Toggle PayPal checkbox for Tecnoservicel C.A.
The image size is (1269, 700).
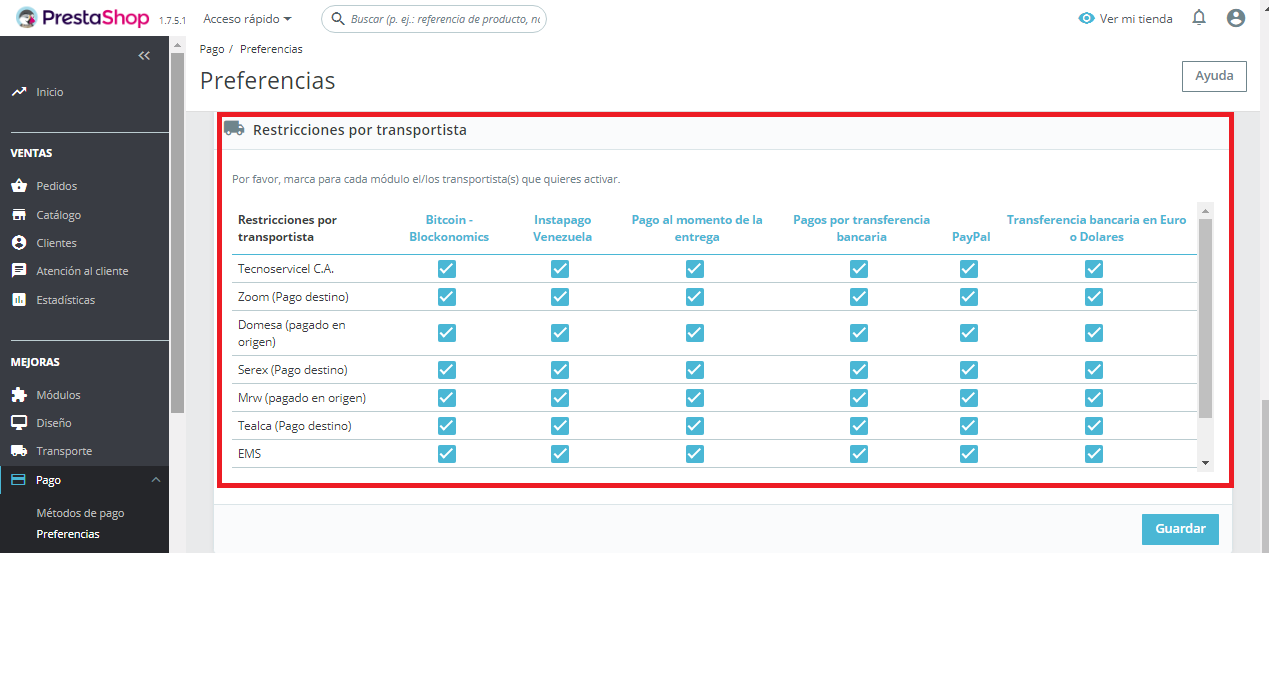(968, 269)
